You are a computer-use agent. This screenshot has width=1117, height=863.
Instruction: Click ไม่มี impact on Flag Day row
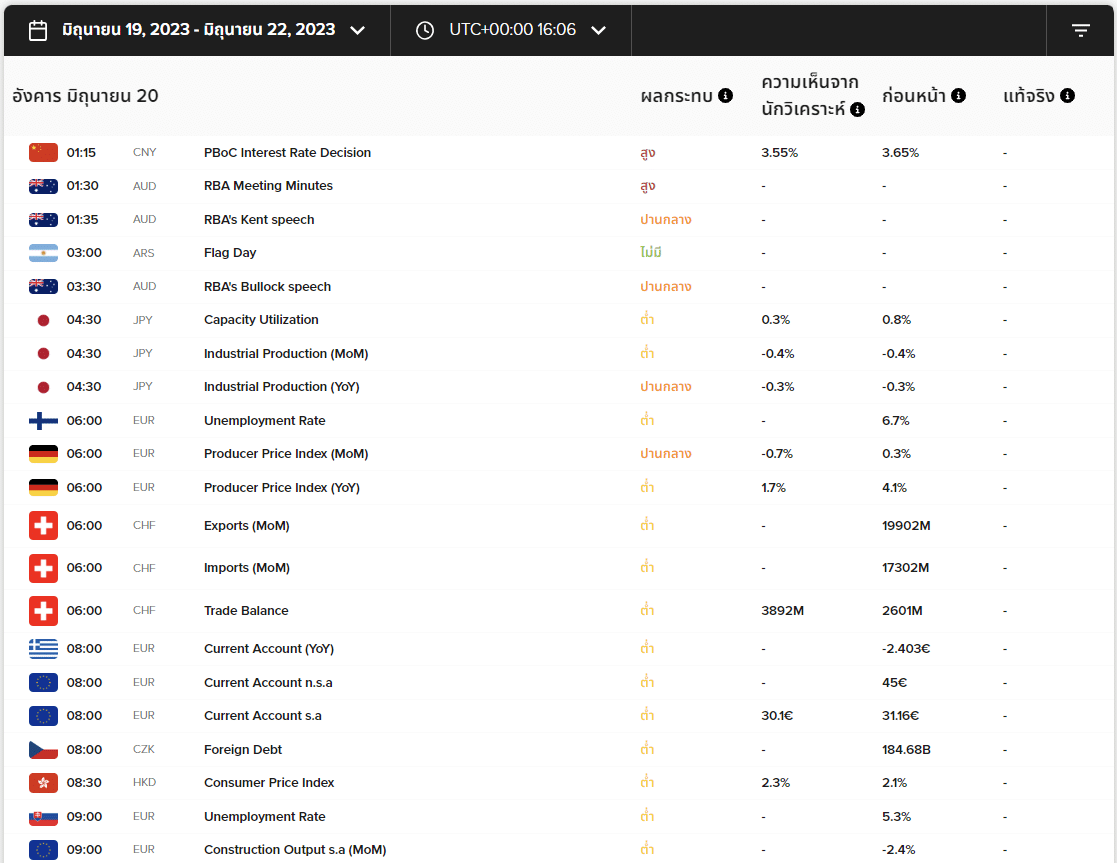650,252
